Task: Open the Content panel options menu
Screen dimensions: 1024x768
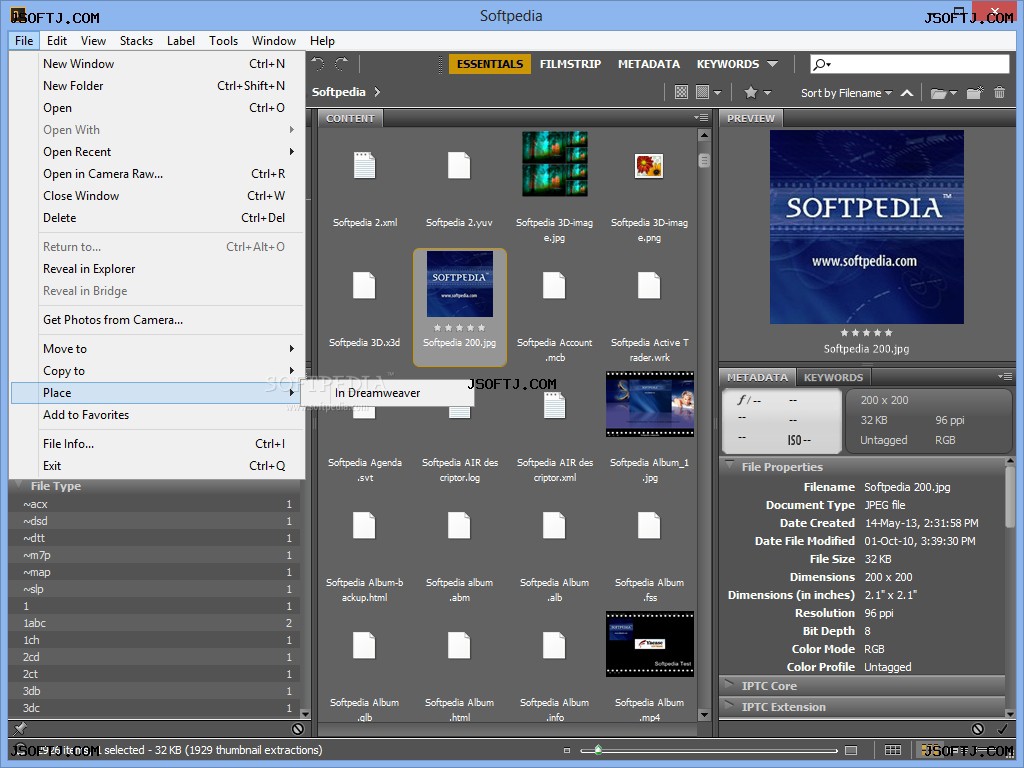Action: tap(701, 118)
